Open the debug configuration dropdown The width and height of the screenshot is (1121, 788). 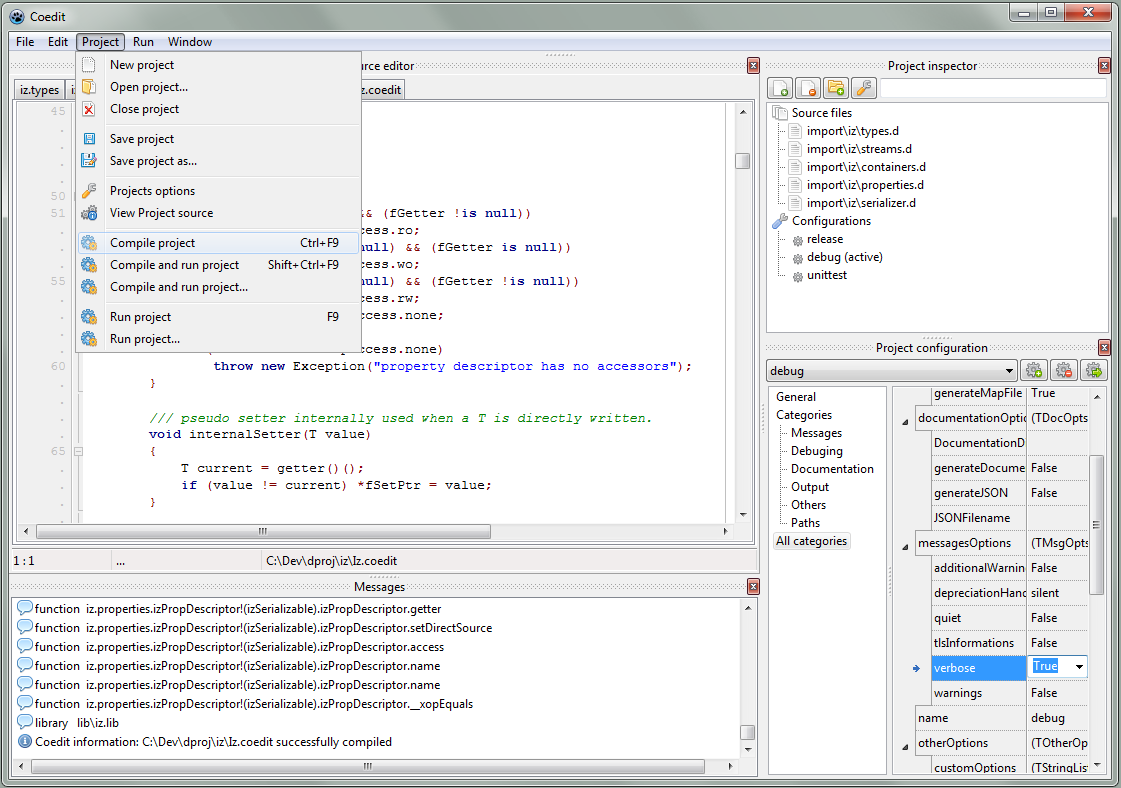pyautogui.click(x=1008, y=371)
